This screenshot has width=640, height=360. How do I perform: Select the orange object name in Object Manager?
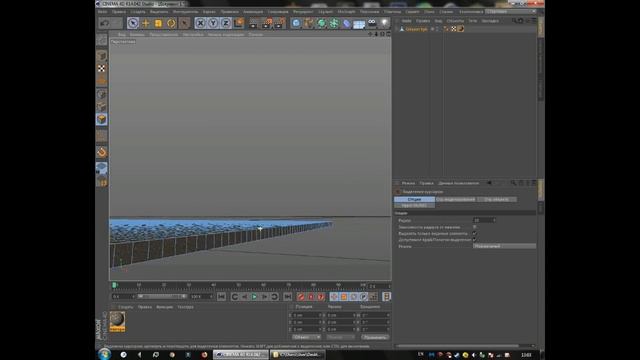tap(416, 29)
